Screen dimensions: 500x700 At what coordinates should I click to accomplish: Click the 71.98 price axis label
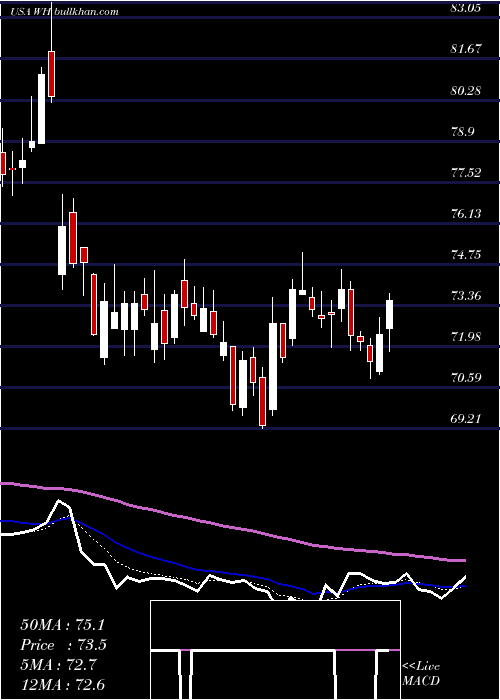[x=466, y=337]
